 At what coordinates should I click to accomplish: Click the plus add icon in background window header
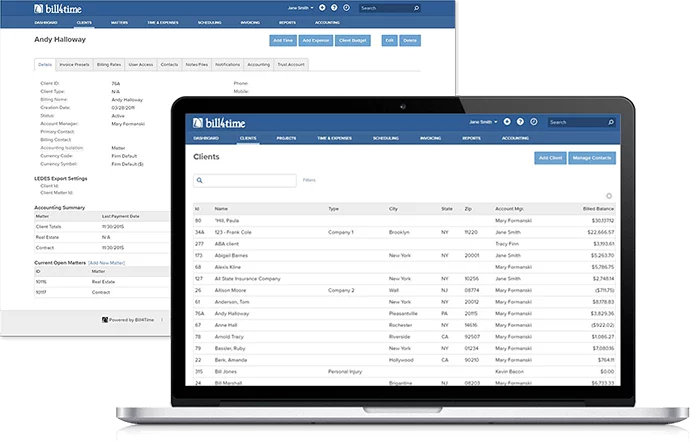click(322, 8)
